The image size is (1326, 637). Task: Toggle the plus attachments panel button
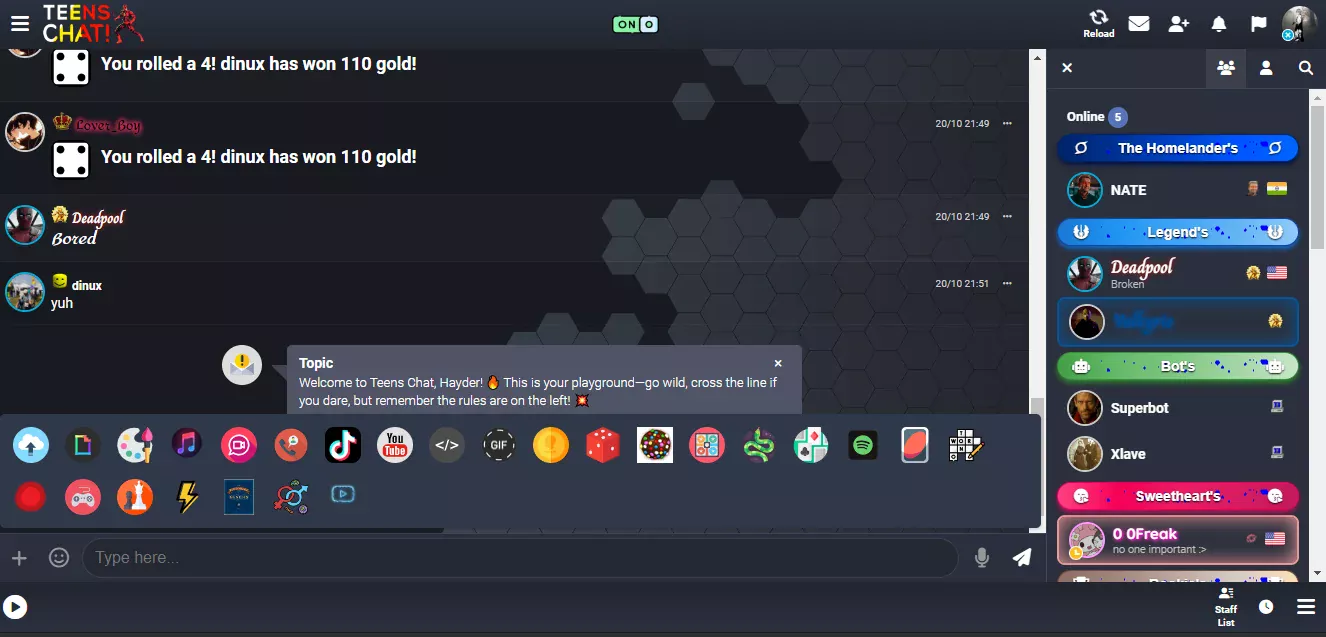click(x=19, y=557)
